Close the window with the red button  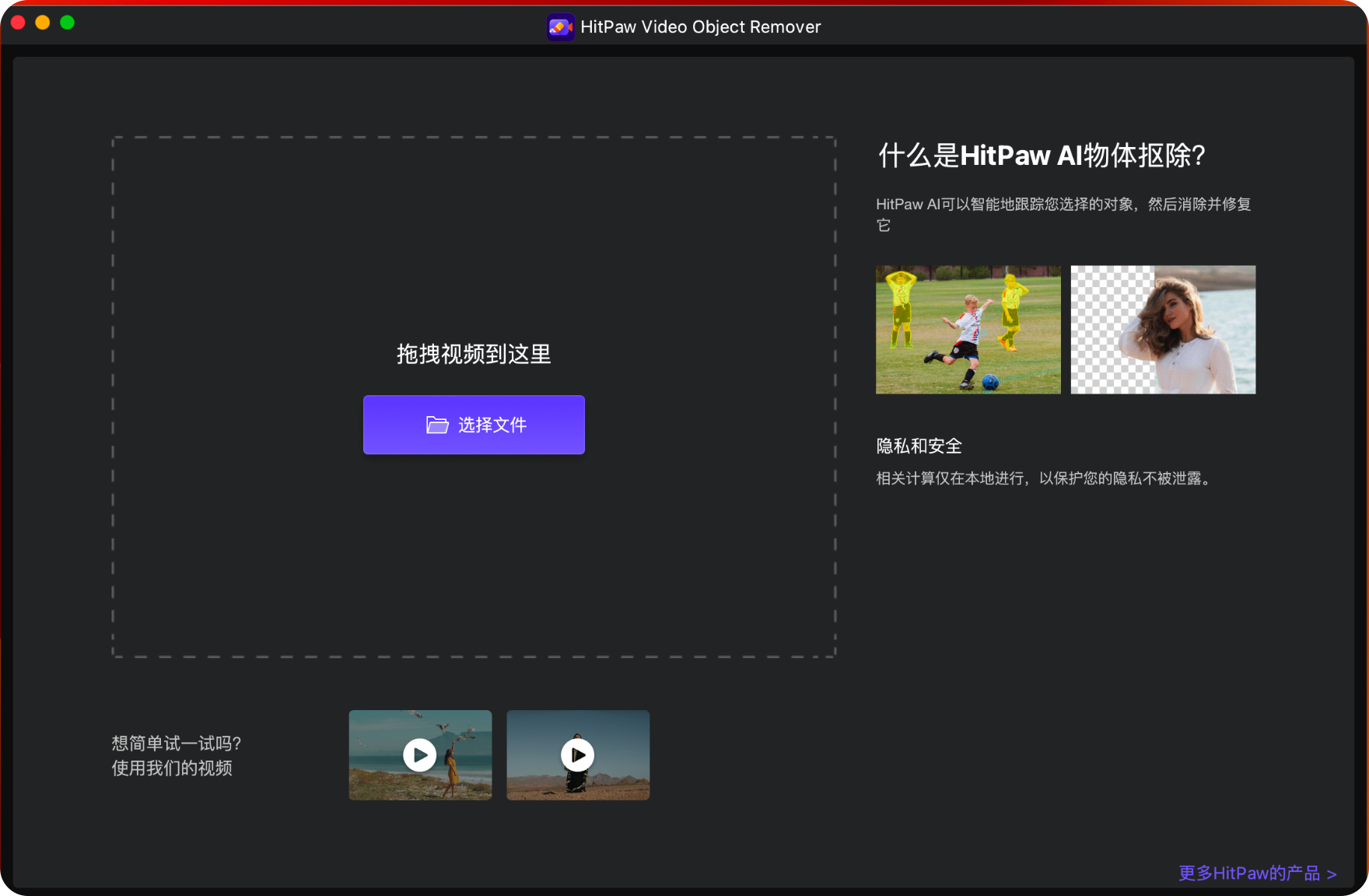click(x=18, y=23)
